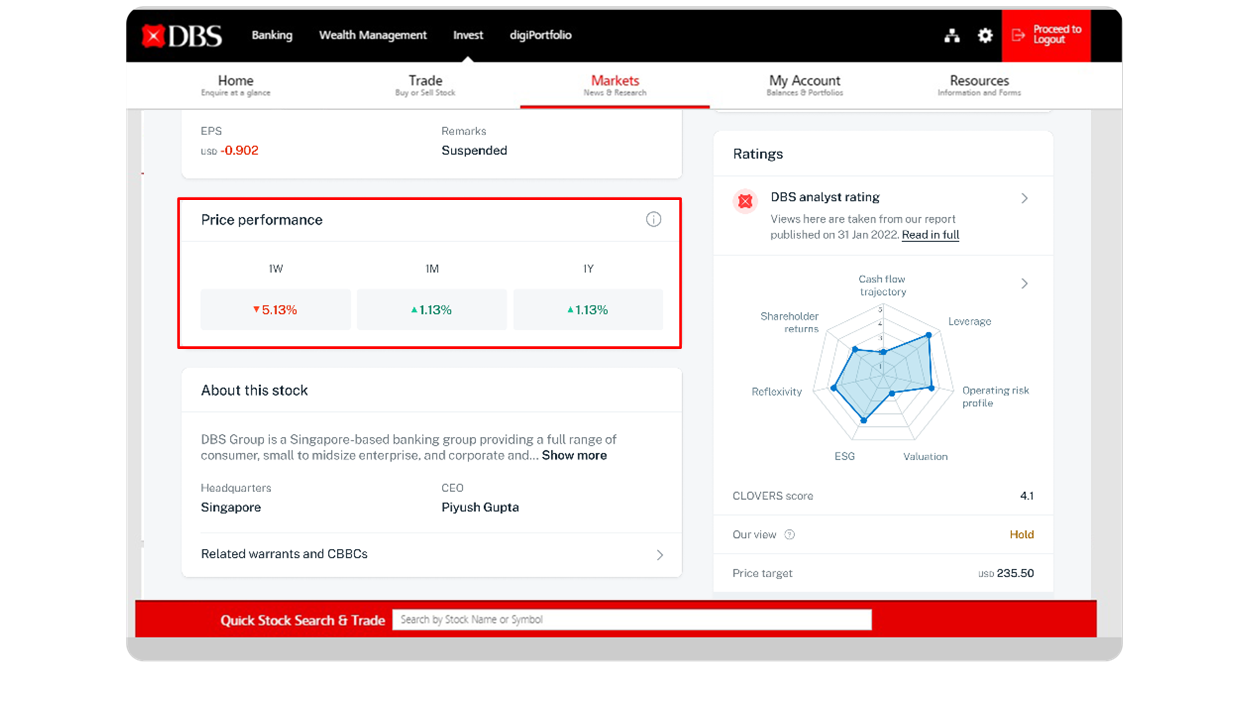Click the Leverage chart label
This screenshot has width=1250, height=720.
point(969,322)
